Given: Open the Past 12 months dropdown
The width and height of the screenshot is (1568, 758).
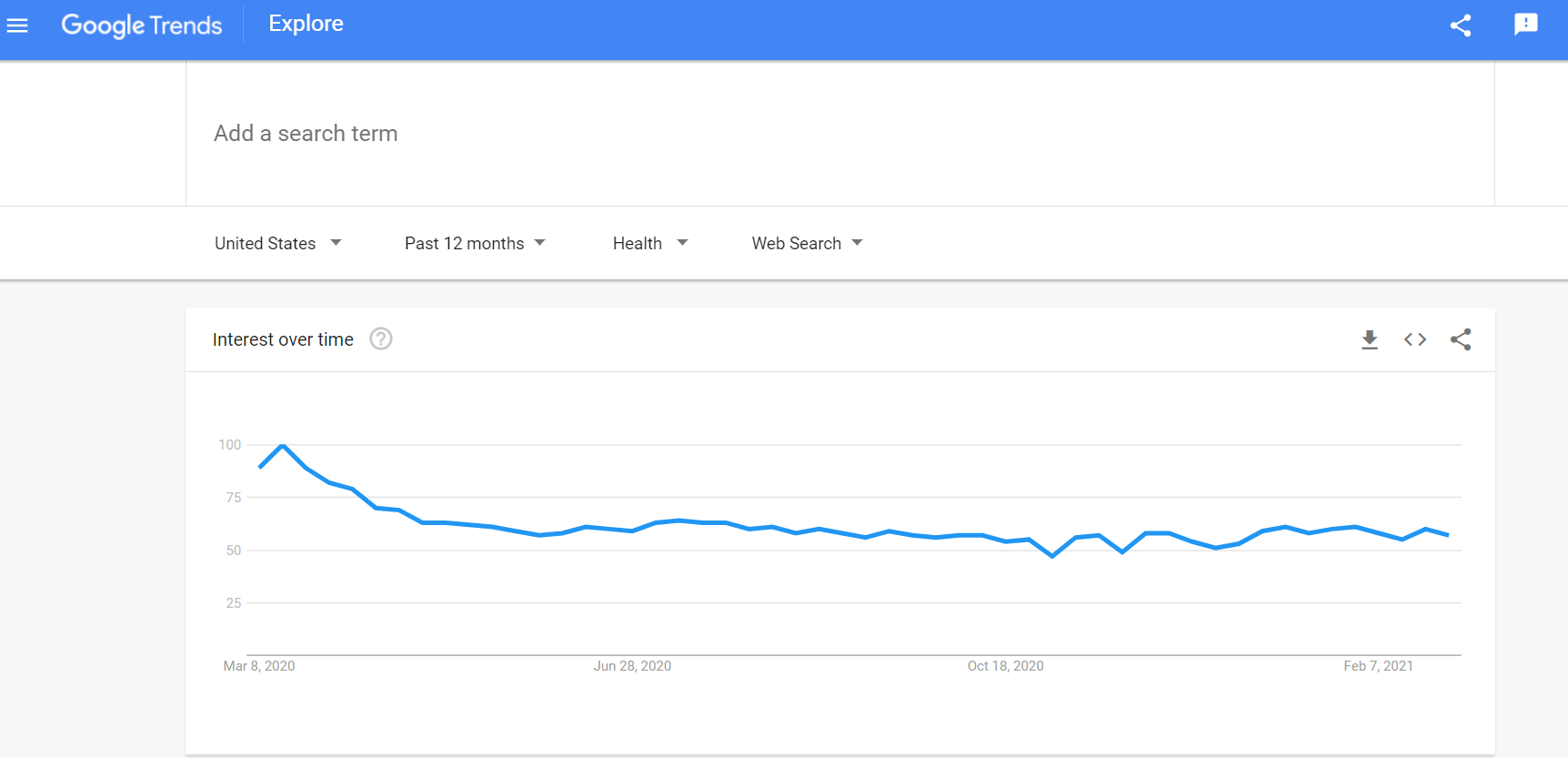Looking at the screenshot, I should pyautogui.click(x=475, y=243).
